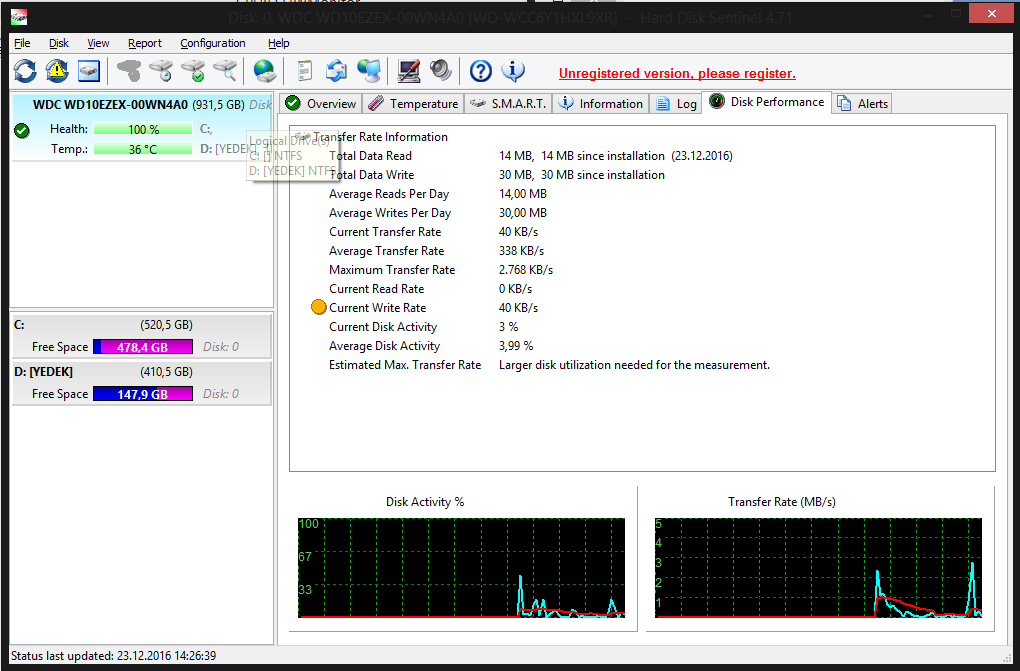Image resolution: width=1020 pixels, height=671 pixels.
Task: Click the Average Disk Activity value 3,99 %
Action: [516, 346]
